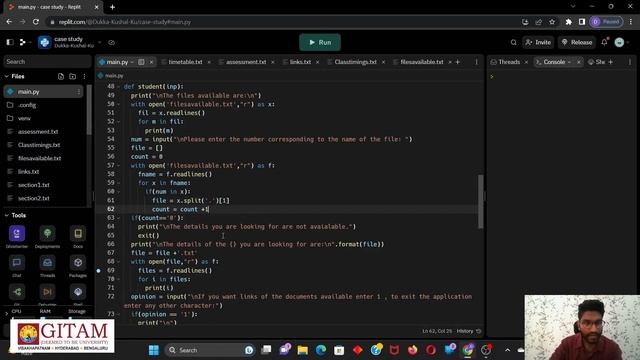Close the main.py tab
The image size is (640, 360).
coord(151,62)
